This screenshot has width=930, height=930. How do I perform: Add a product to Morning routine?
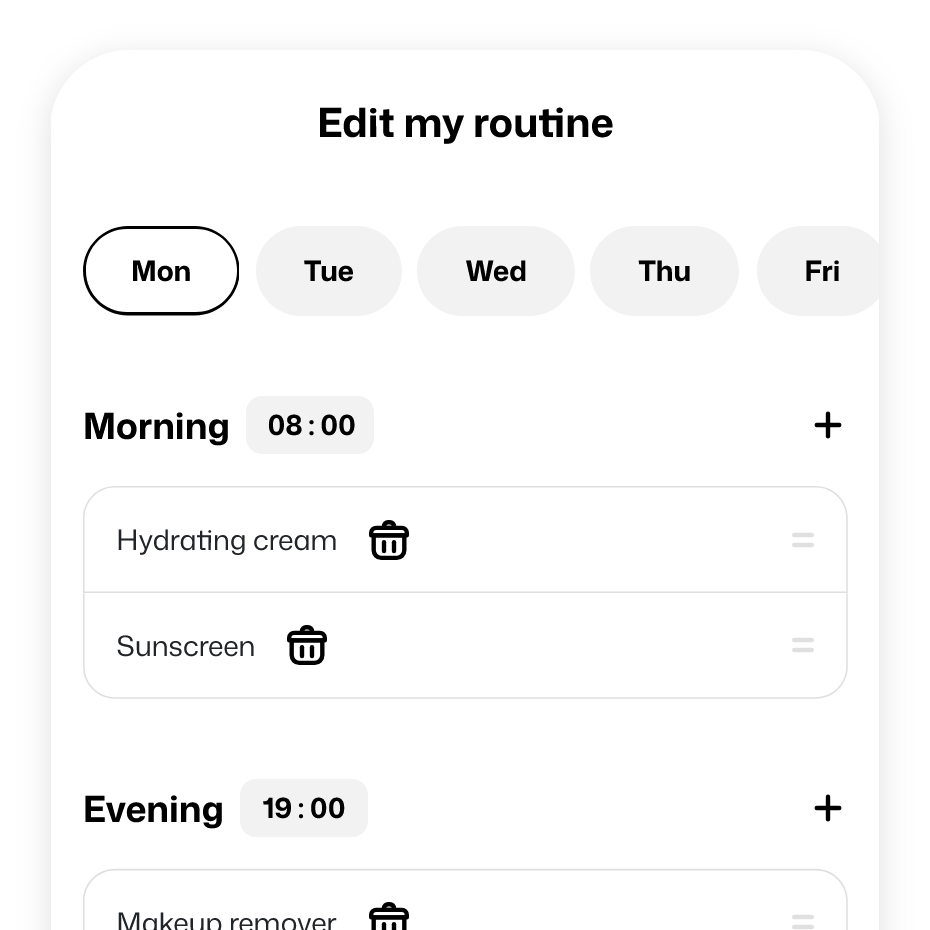(x=828, y=425)
